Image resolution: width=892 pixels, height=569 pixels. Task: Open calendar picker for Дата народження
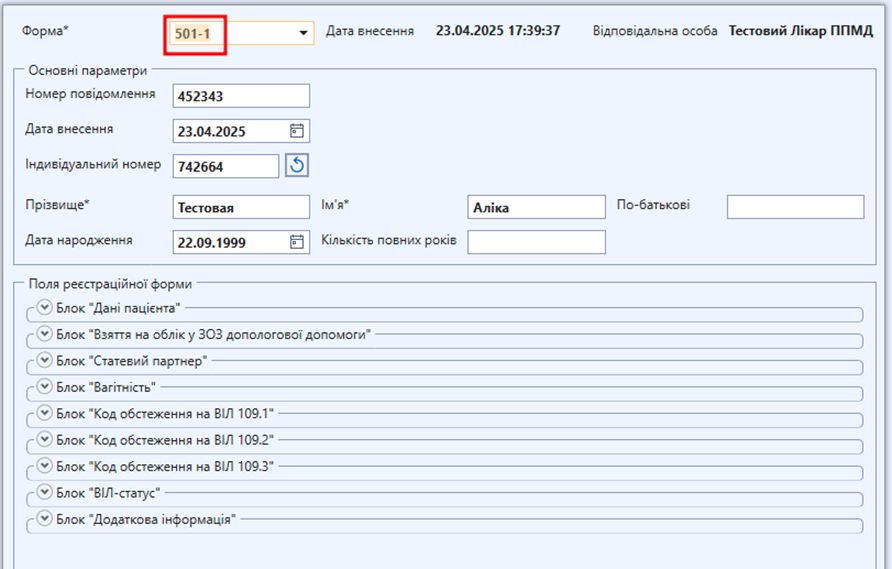point(296,241)
